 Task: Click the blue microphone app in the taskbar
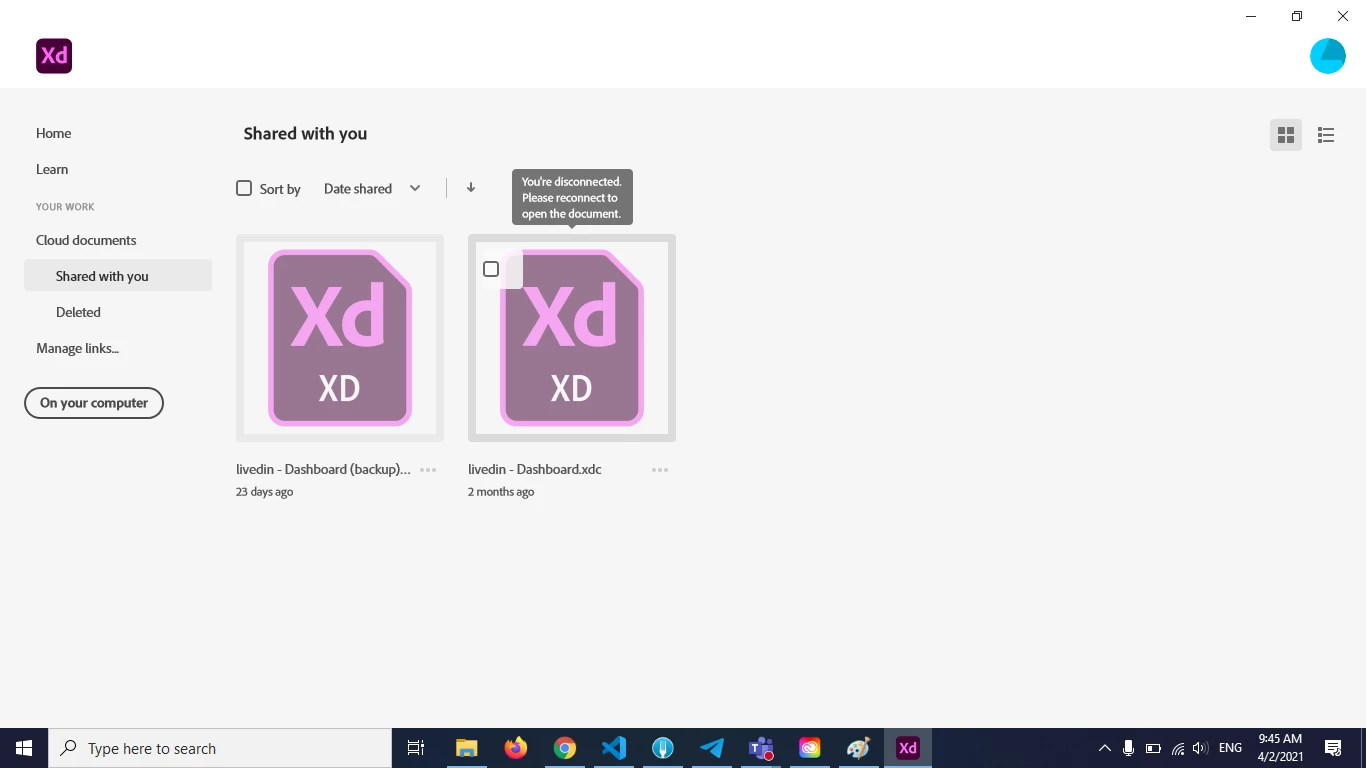(663, 748)
